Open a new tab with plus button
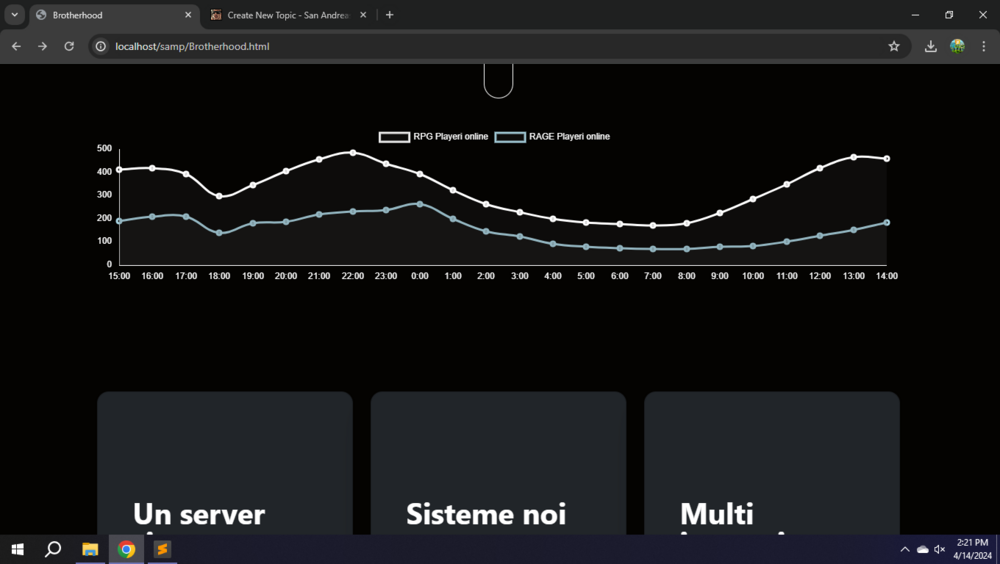 390,15
